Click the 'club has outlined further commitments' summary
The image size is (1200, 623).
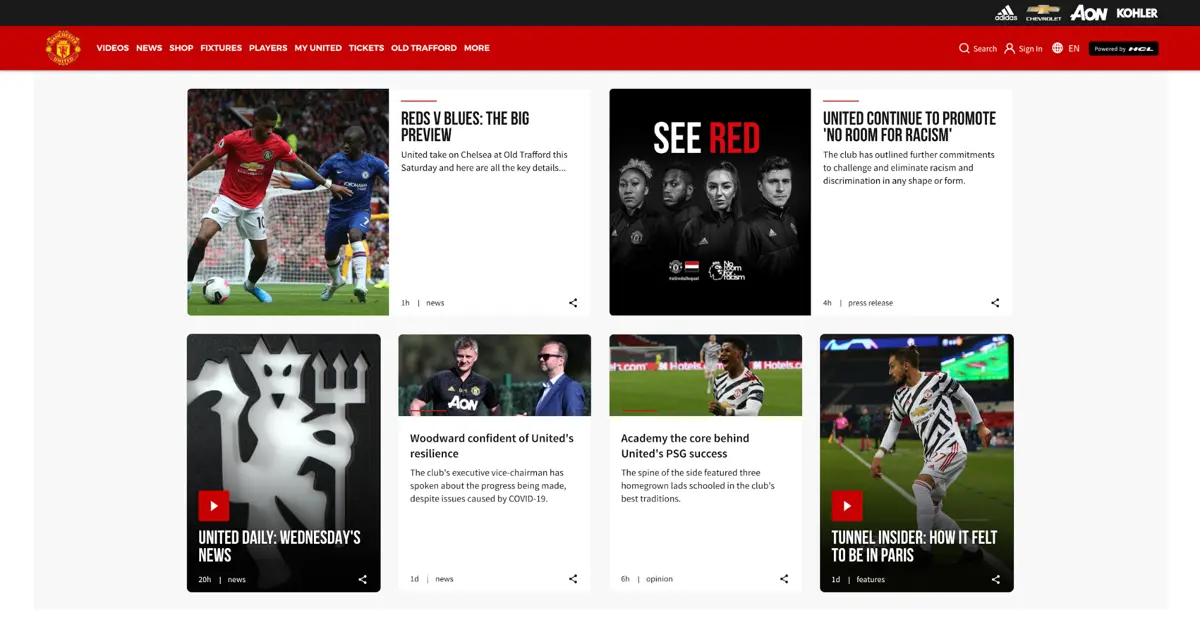tap(908, 168)
